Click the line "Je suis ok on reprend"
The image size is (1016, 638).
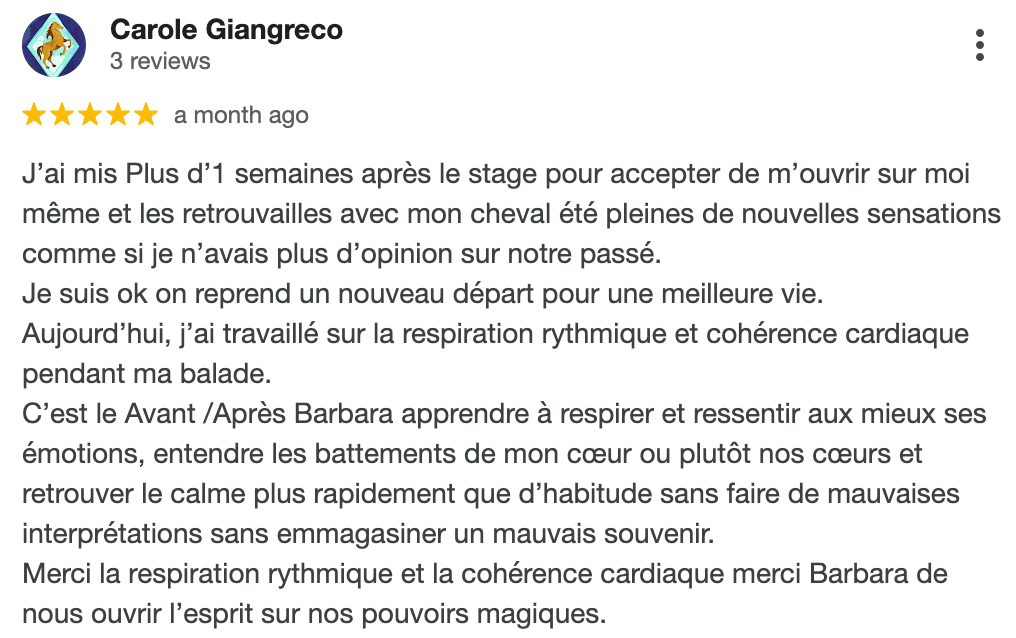tap(422, 294)
